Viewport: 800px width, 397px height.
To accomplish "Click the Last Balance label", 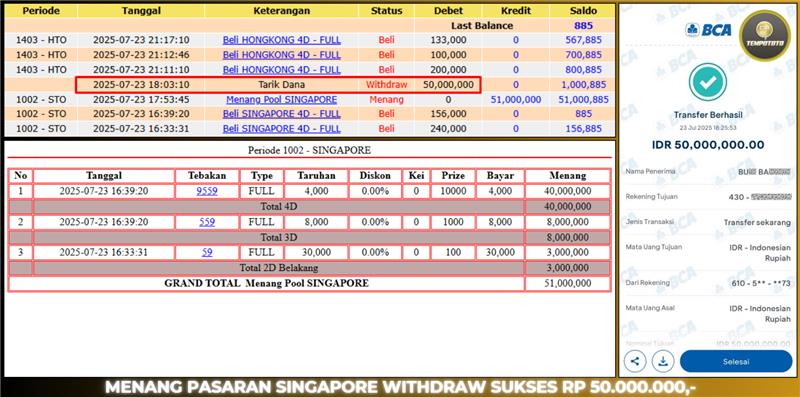I will click(x=482, y=26).
